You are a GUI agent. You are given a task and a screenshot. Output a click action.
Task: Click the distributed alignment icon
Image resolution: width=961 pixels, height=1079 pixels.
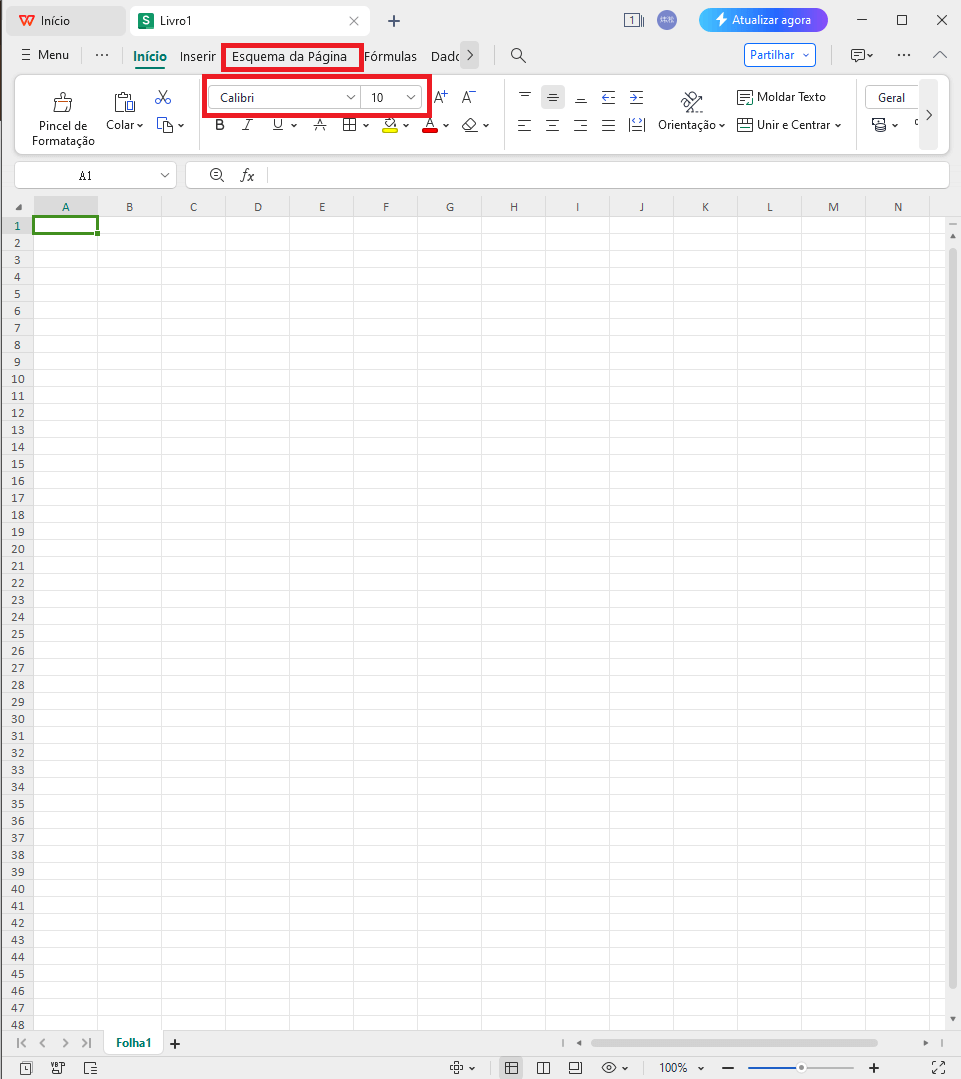pyautogui.click(x=637, y=125)
